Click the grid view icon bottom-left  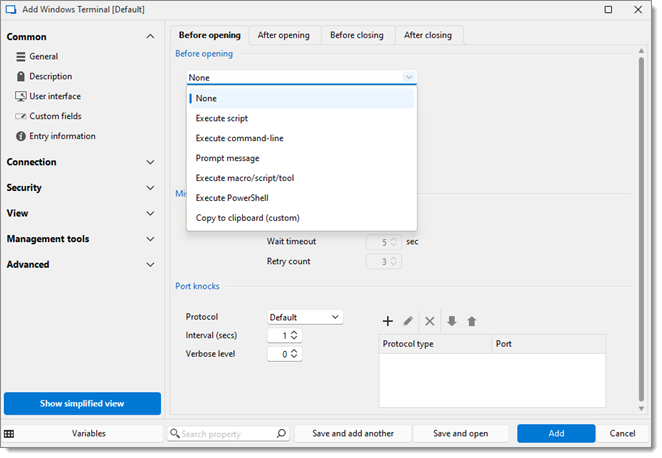coord(9,434)
